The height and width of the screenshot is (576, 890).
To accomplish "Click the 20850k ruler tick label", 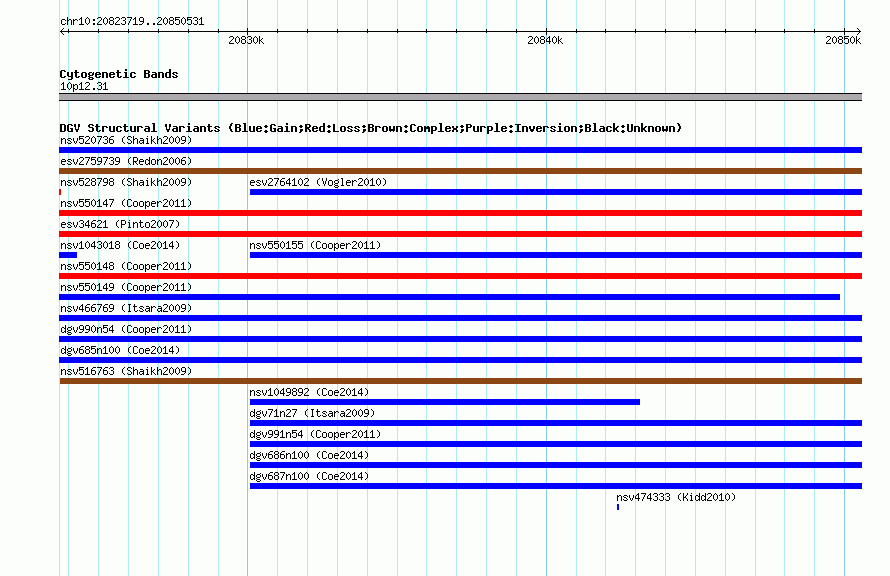I will [843, 40].
